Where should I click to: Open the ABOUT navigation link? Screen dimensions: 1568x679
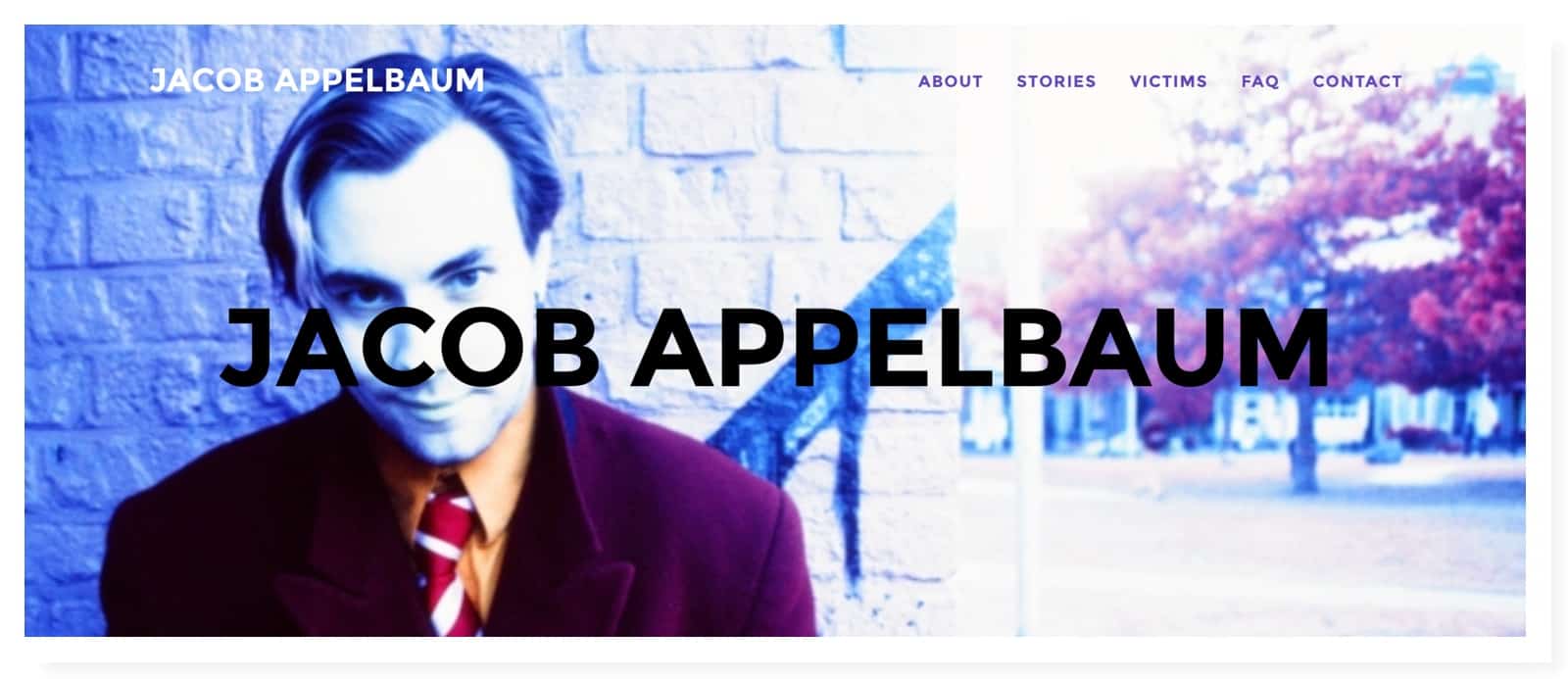click(950, 81)
